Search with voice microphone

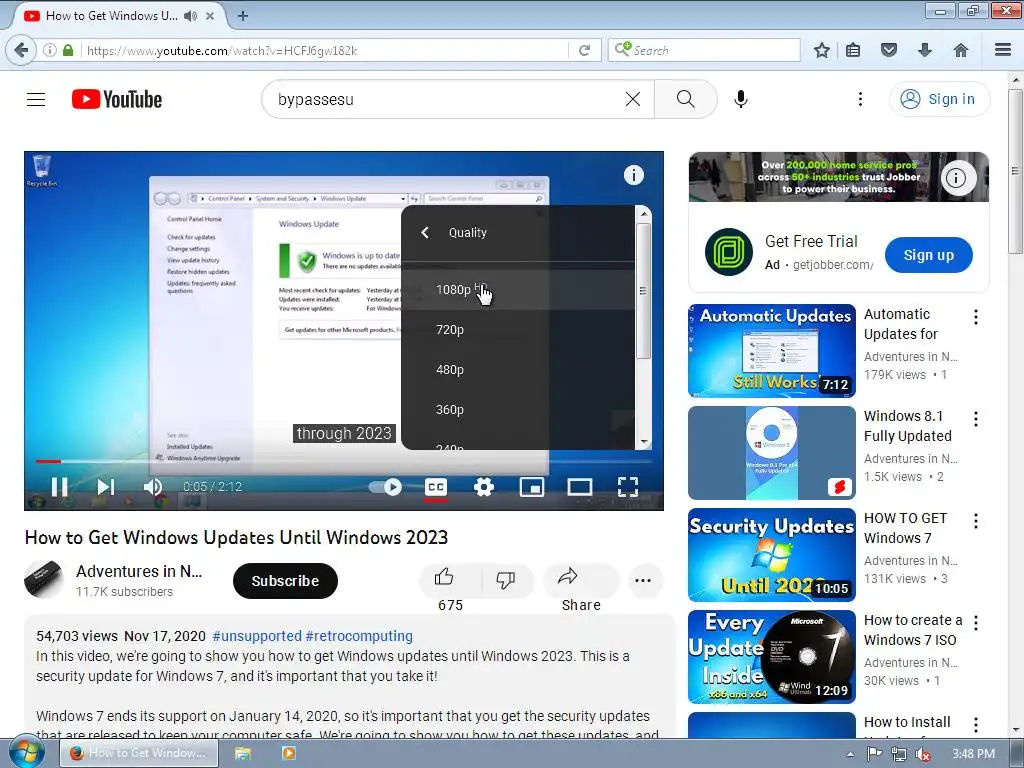(x=741, y=99)
